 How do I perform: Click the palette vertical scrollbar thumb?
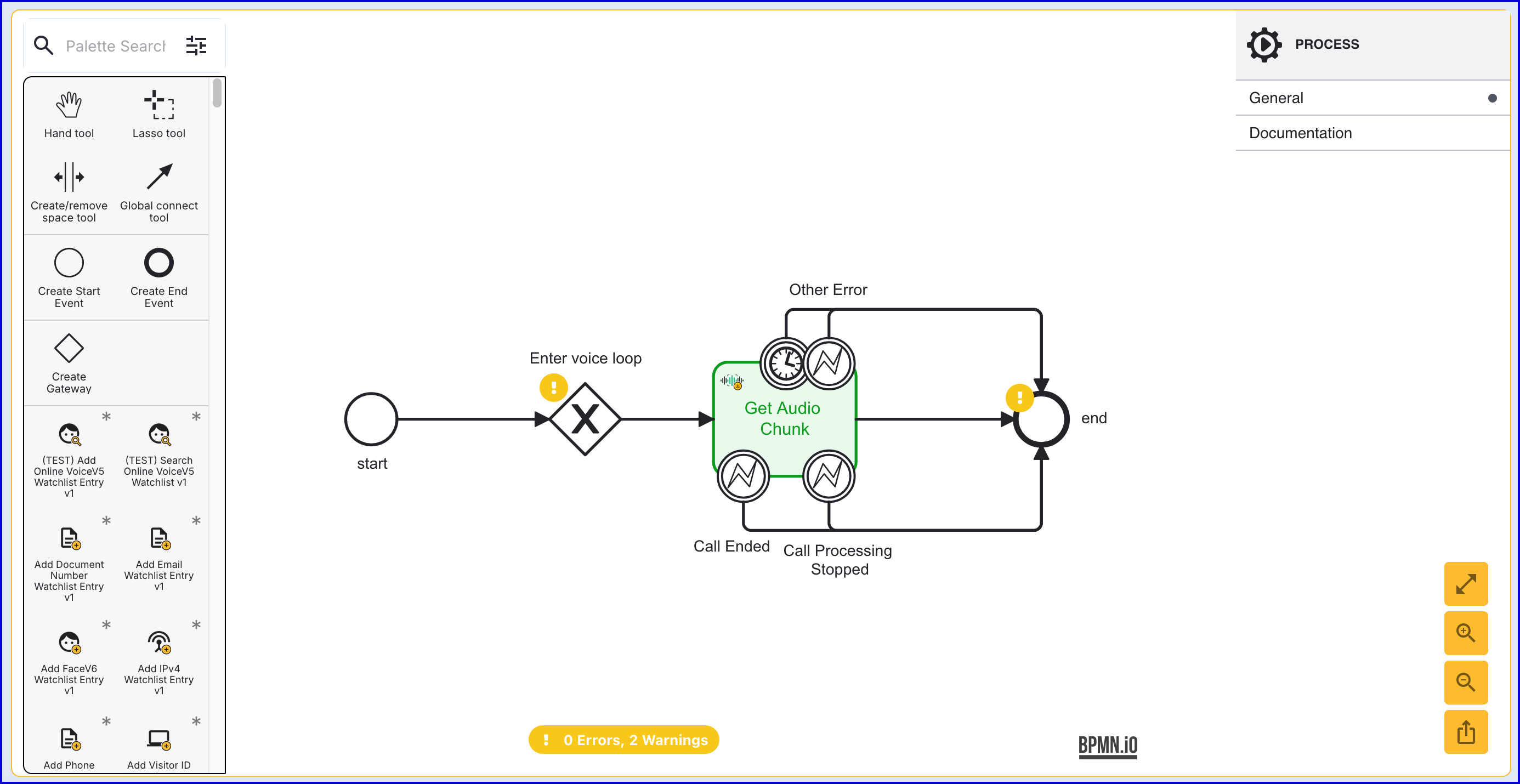[217, 93]
